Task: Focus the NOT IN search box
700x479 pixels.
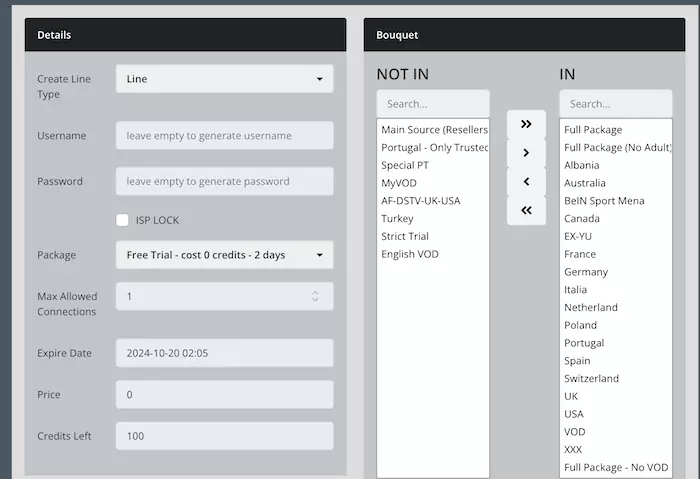Action: tap(432, 104)
